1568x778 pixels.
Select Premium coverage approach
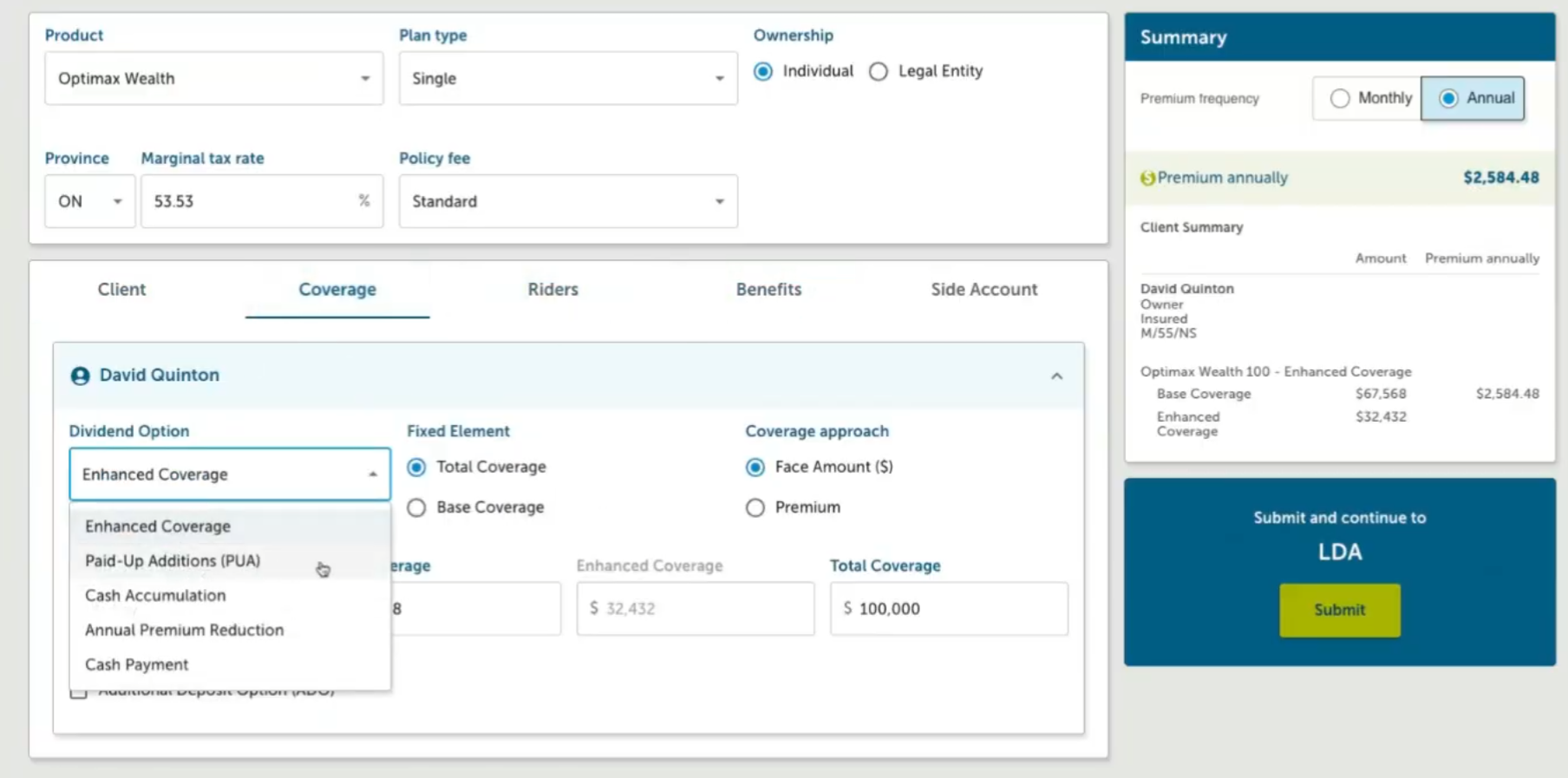coord(755,507)
